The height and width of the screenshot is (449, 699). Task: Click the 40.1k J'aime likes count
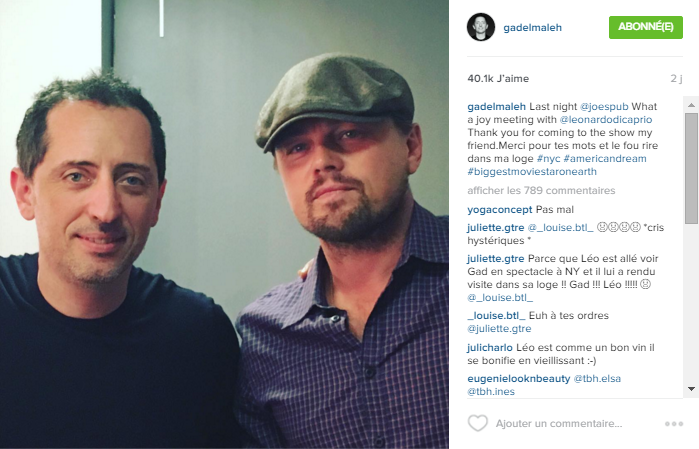point(498,78)
